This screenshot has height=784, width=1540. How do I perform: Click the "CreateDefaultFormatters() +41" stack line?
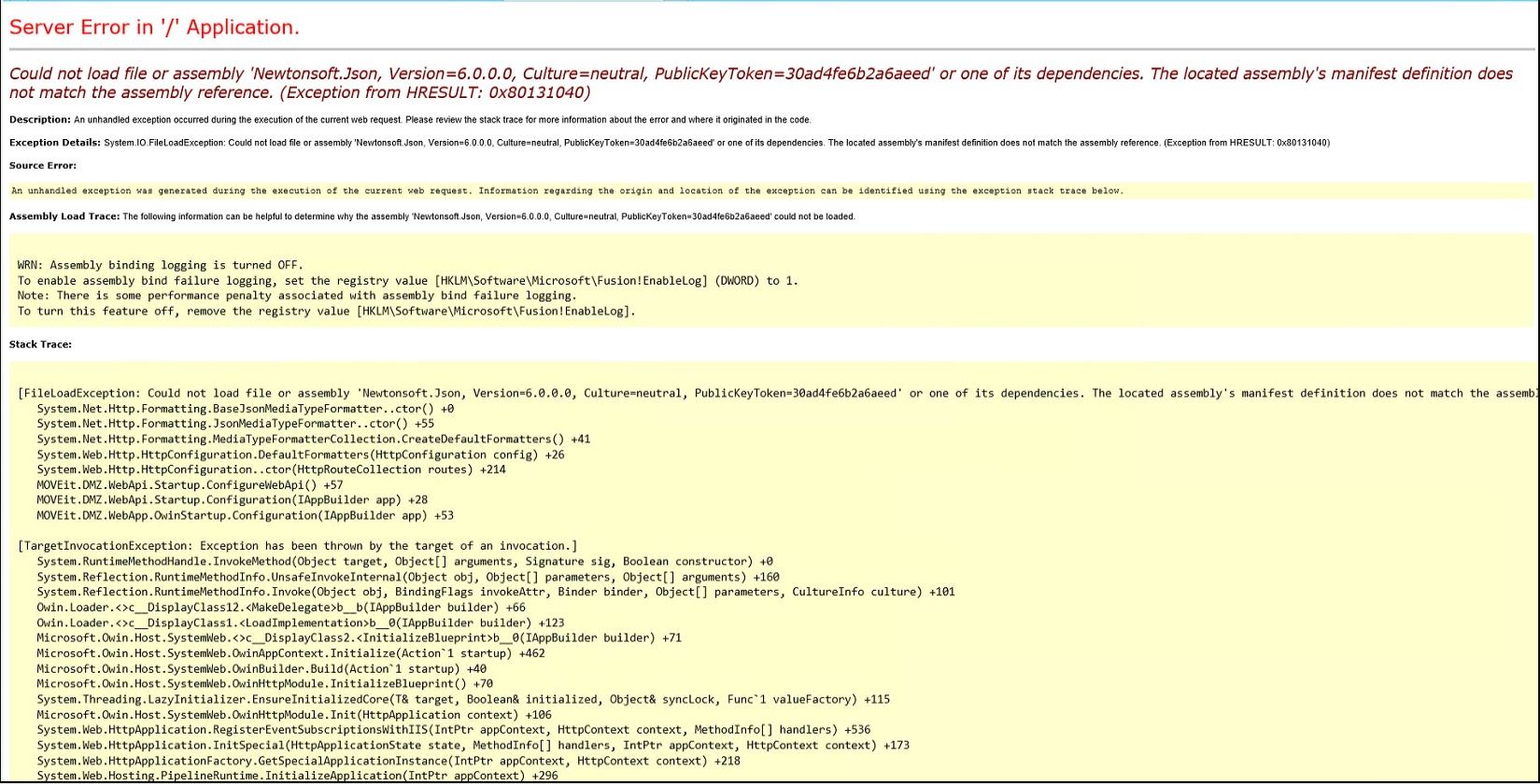pos(314,439)
